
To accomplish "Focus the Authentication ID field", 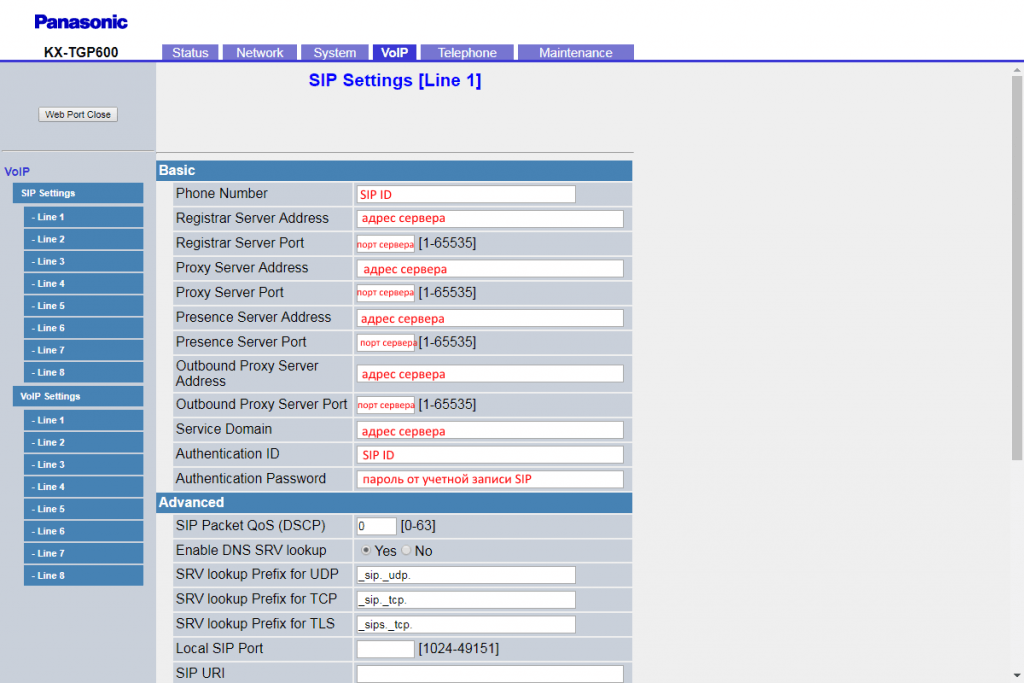I will point(490,454).
